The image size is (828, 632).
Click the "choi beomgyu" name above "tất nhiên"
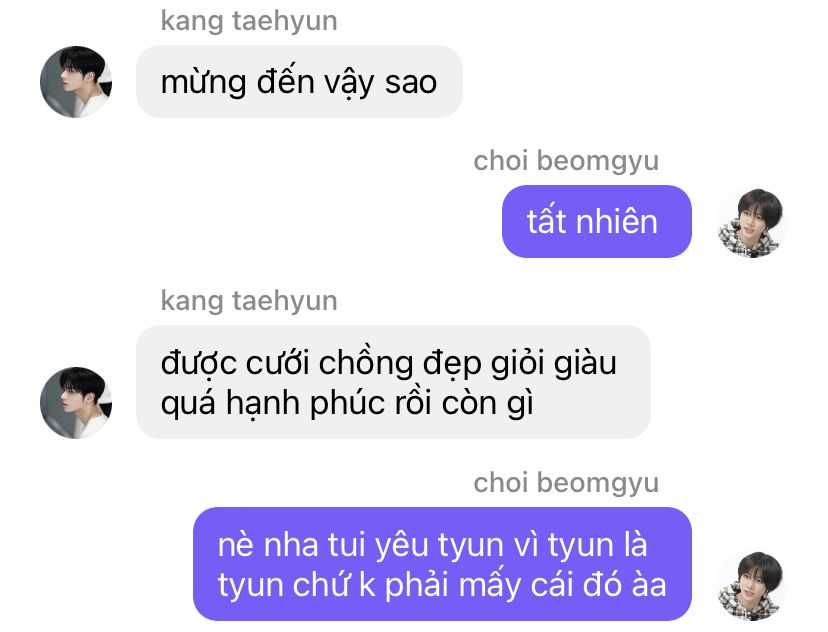[x=566, y=161]
